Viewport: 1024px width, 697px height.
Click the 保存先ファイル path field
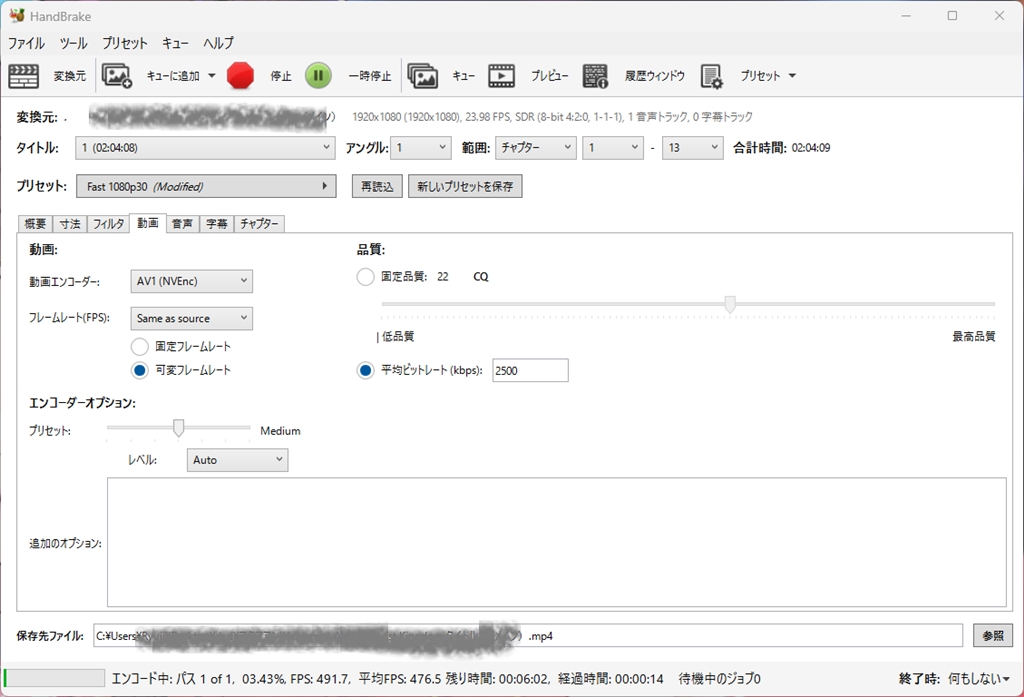tap(528, 636)
